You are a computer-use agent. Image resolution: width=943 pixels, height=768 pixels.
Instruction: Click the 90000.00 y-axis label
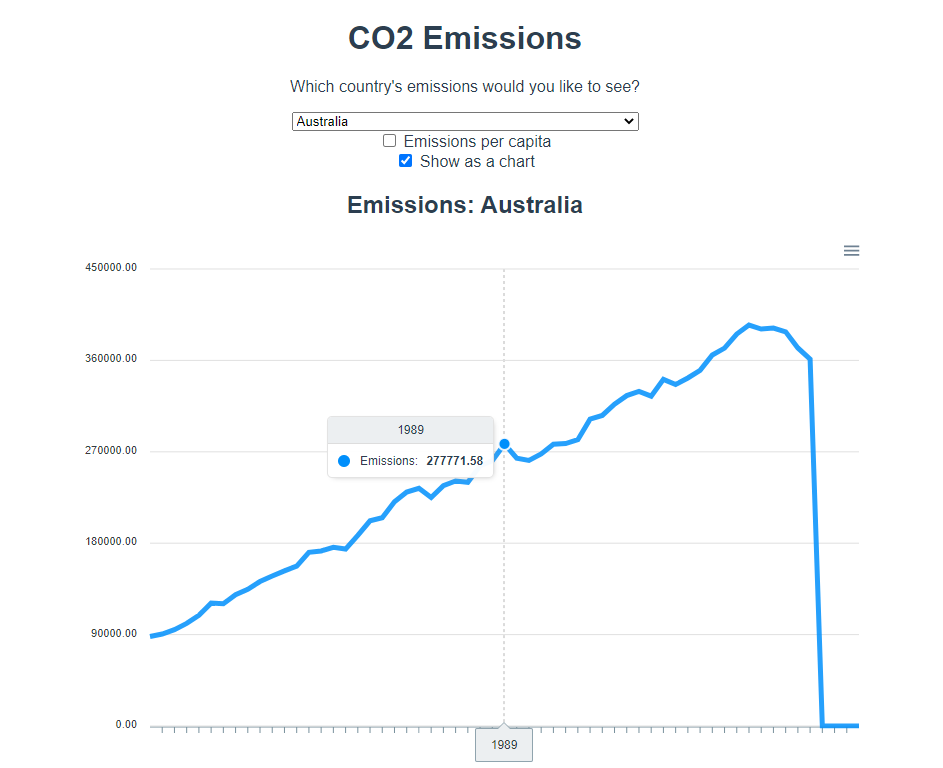pos(114,634)
